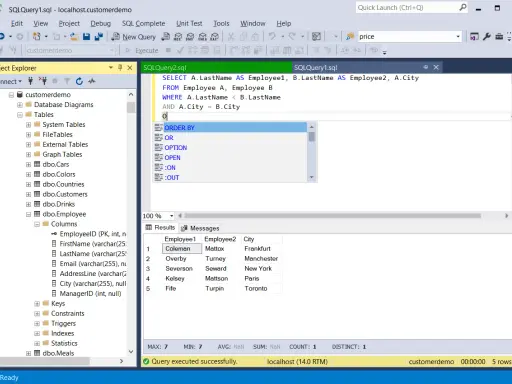Click the Object Explorer refresh icon

79,81
